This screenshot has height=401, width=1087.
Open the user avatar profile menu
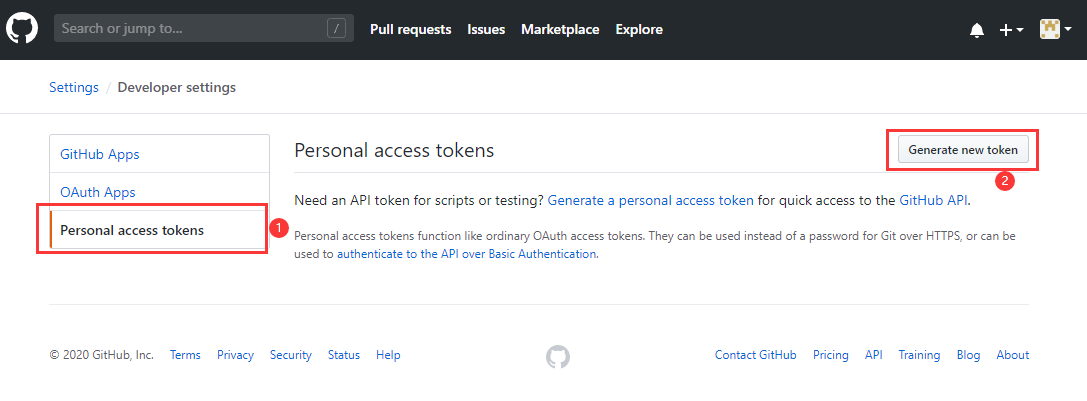[1055, 30]
